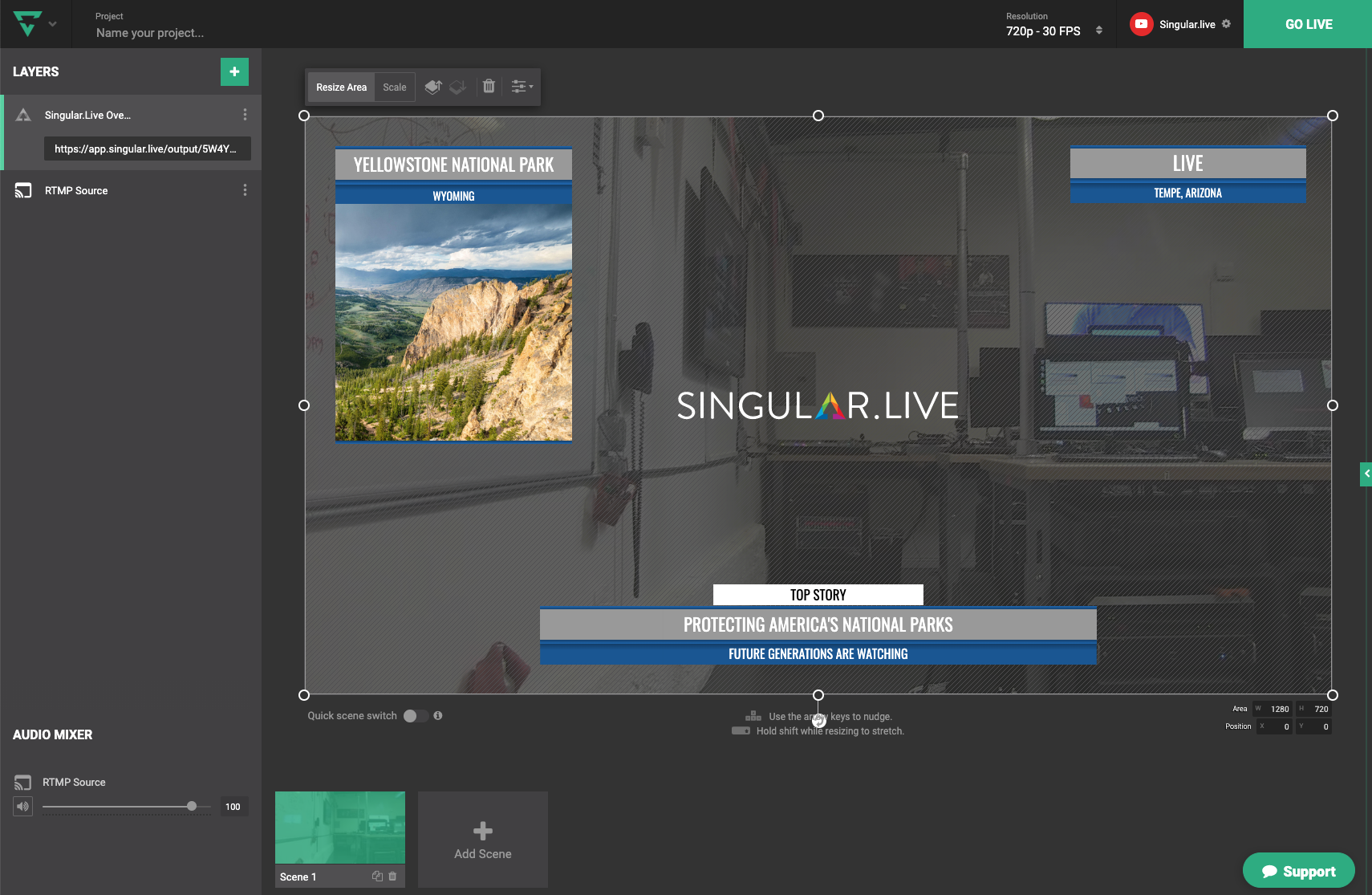
Task: Select the Scene 1 thumbnail
Action: tap(340, 828)
